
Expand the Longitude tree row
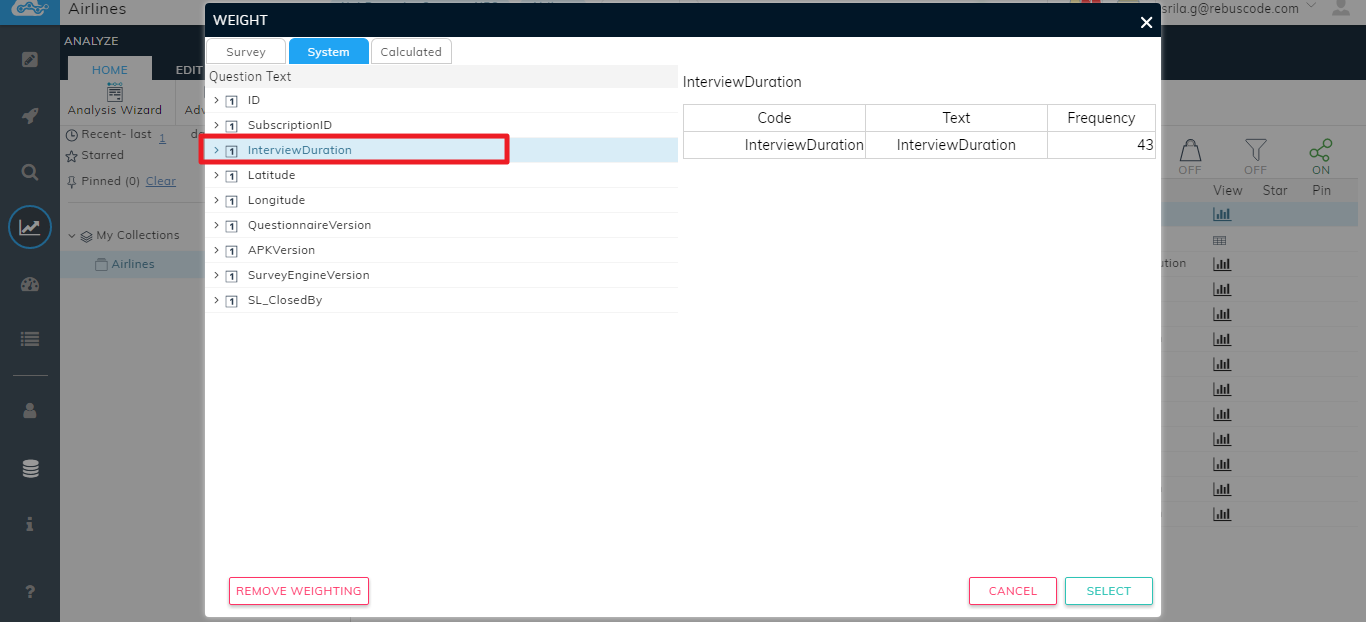pyautogui.click(x=216, y=200)
